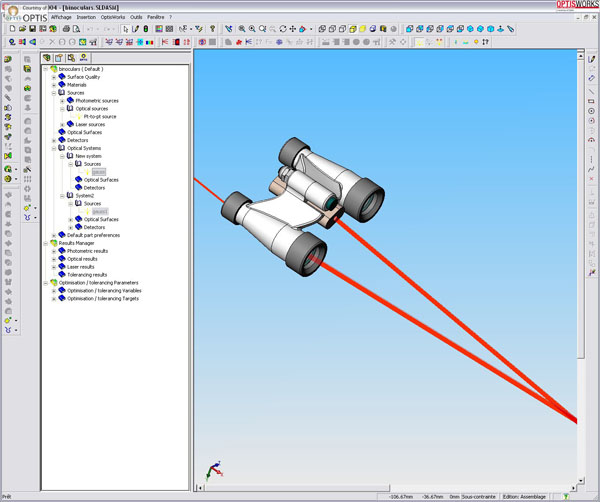Screen dimensions: 600x502
Task: Open the Insertion menu
Action: coord(86,17)
